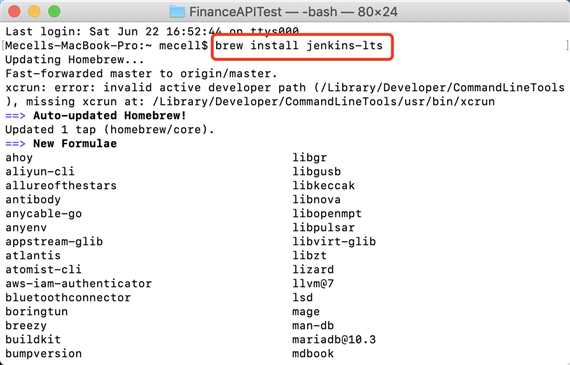Click the formula name 'aws-iam-authenticator'
Screen dimensions: 570x365
point(78,284)
